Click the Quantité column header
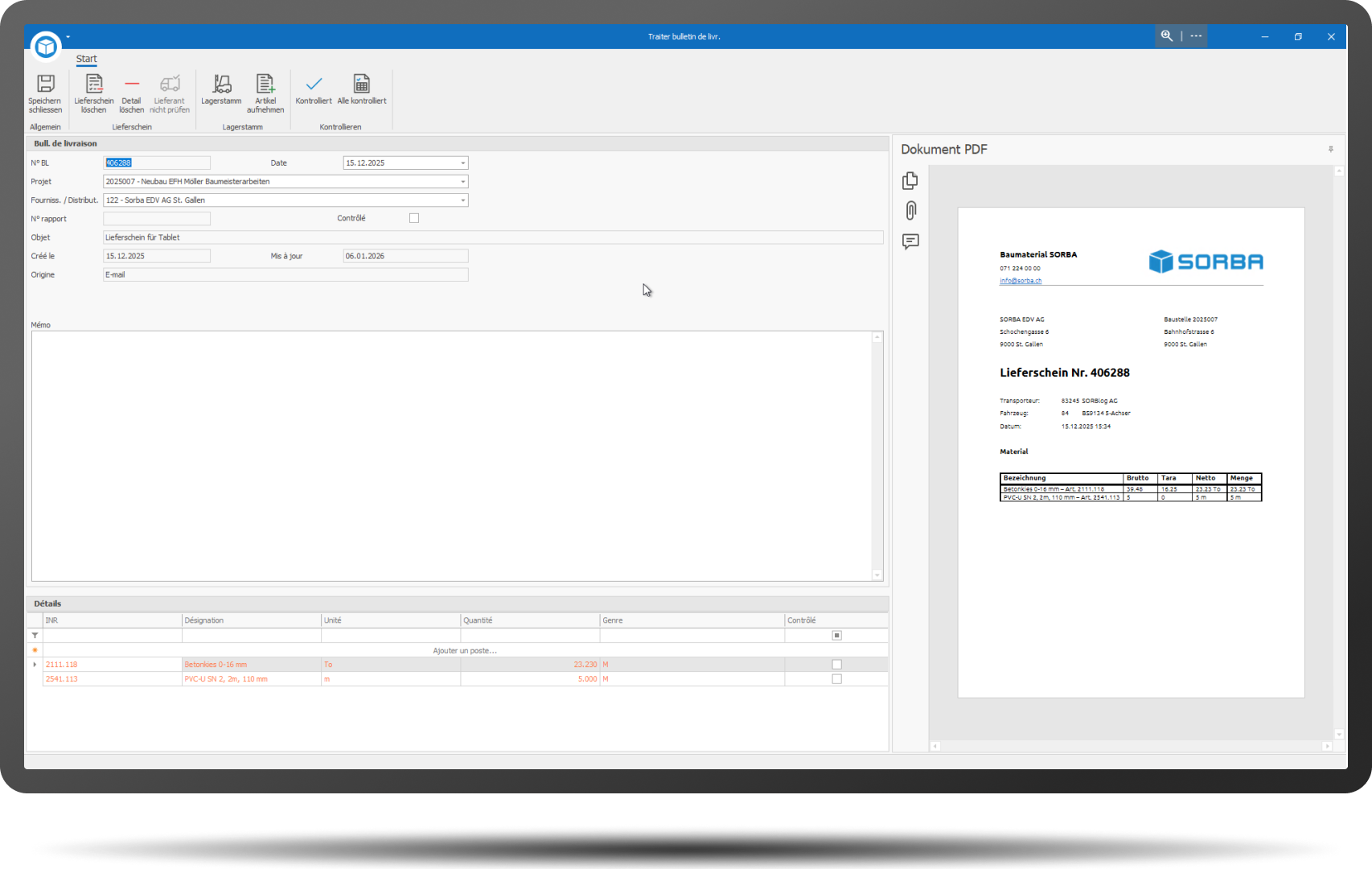Screen dimensions: 1372x869 (529, 620)
